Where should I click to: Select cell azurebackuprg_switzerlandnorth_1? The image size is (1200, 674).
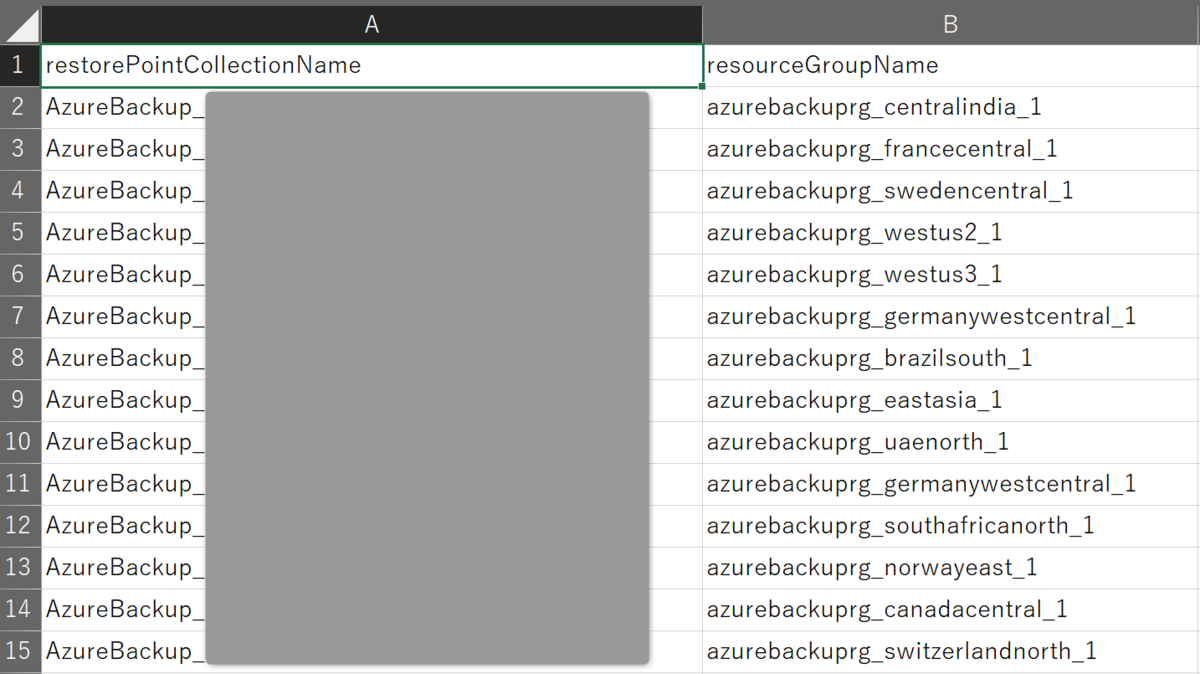tap(951, 652)
